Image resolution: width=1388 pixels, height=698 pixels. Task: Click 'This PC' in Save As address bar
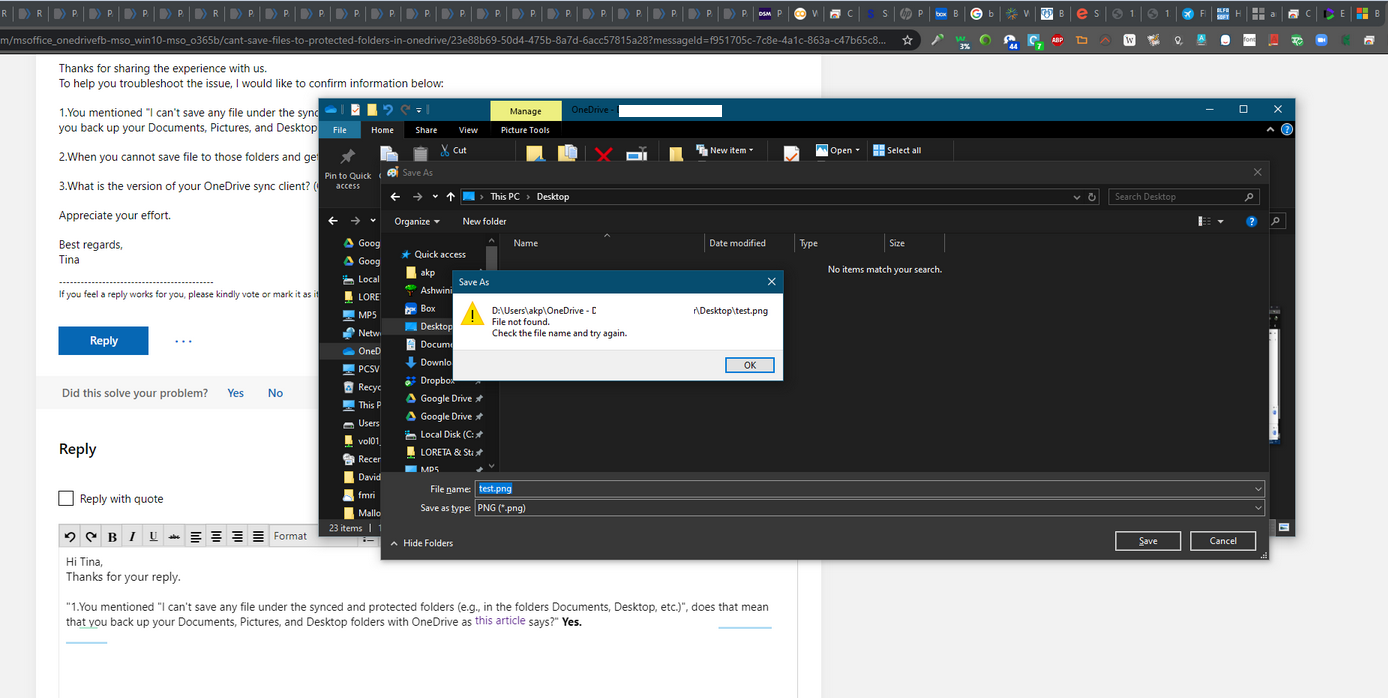tap(505, 197)
